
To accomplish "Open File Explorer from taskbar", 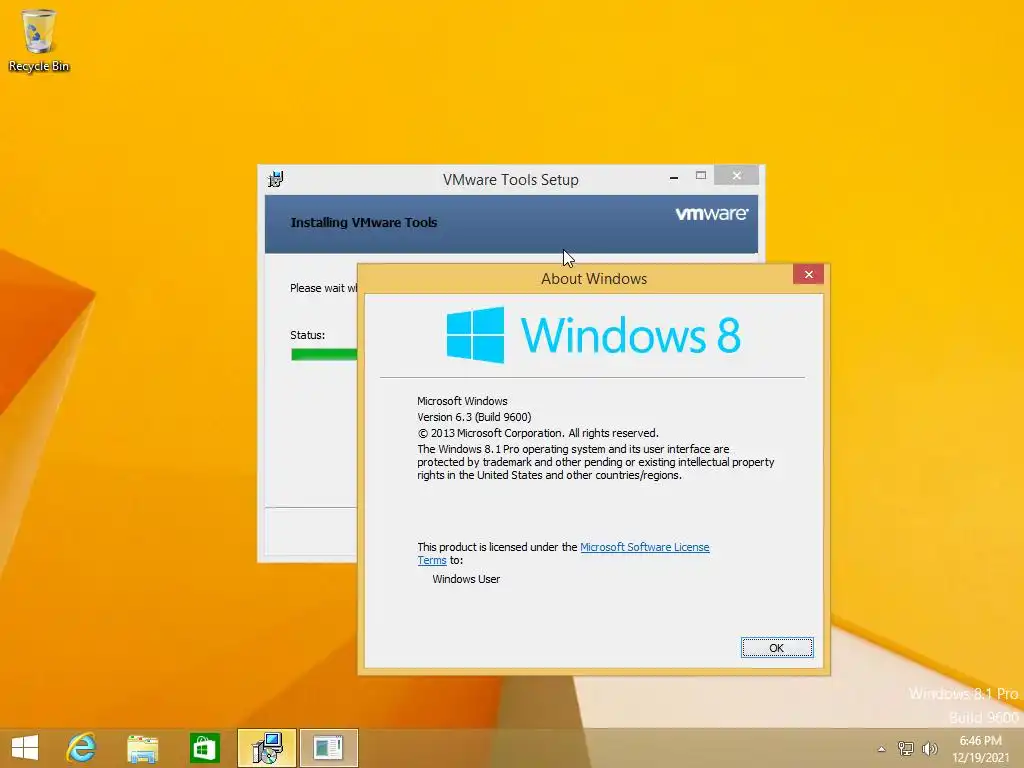I will [142, 748].
